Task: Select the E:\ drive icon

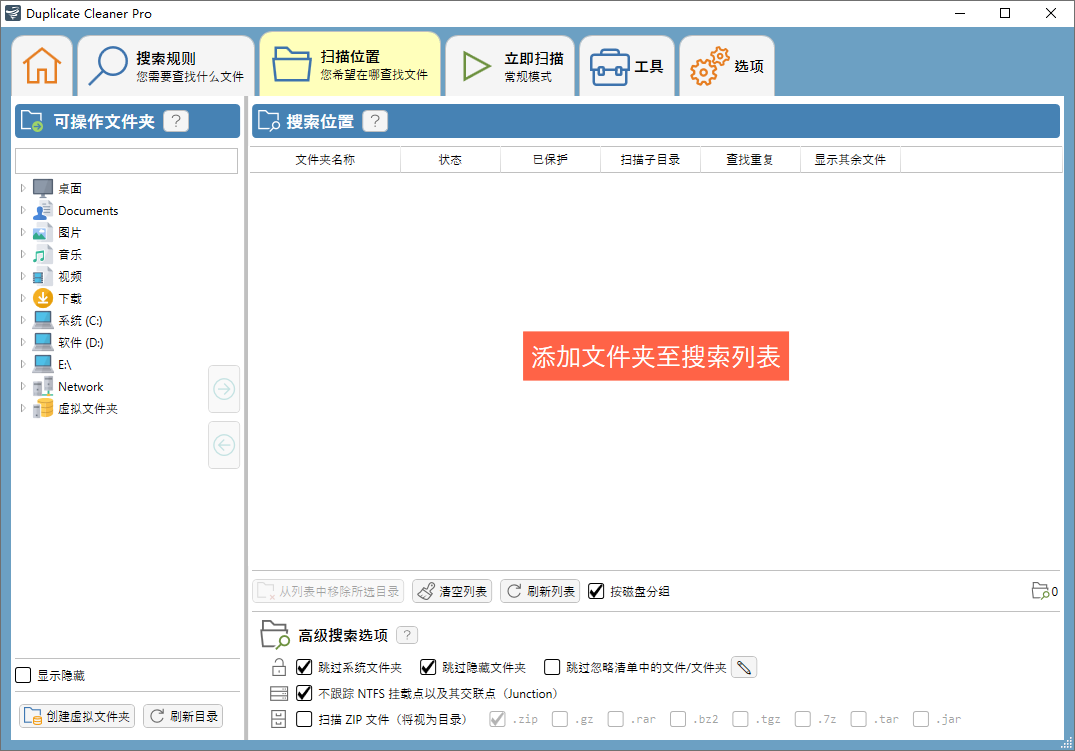Action: tap(43, 364)
